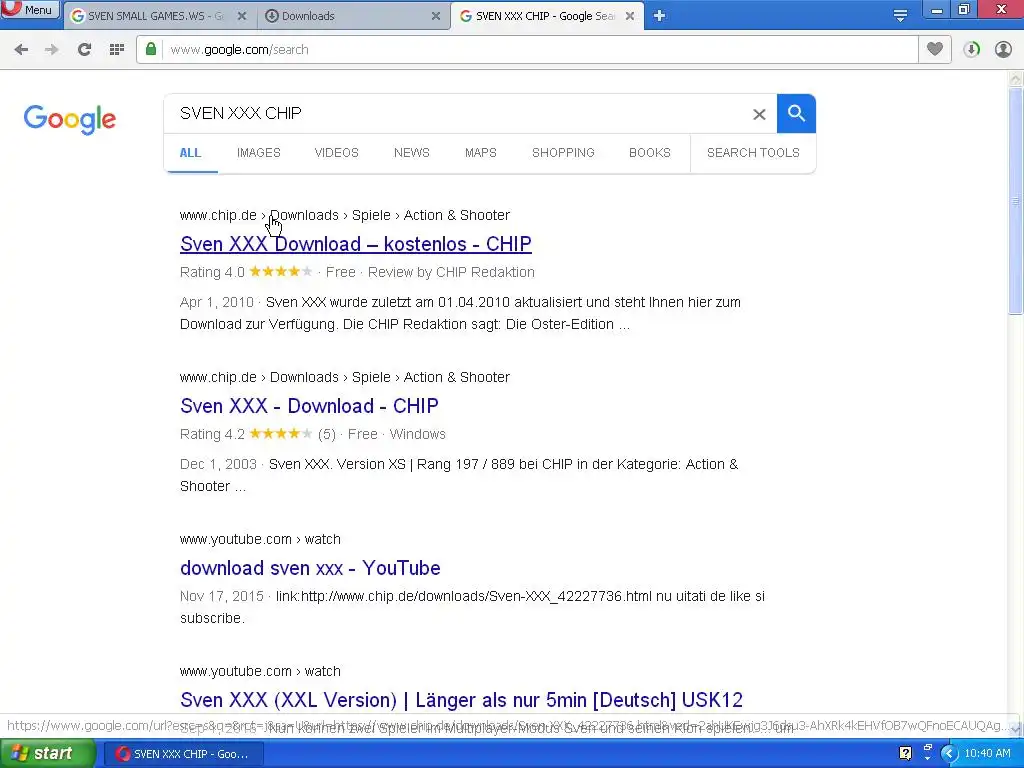Switch to SHOPPING results
The width and height of the screenshot is (1024, 768).
pyautogui.click(x=563, y=153)
